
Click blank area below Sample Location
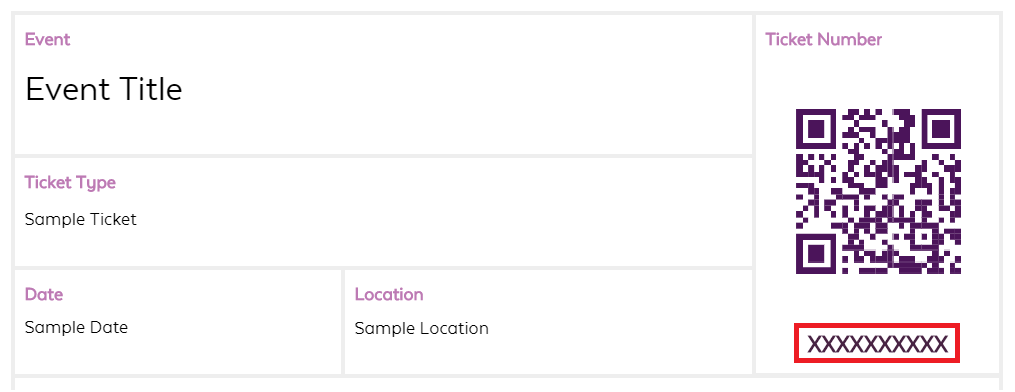(548, 356)
